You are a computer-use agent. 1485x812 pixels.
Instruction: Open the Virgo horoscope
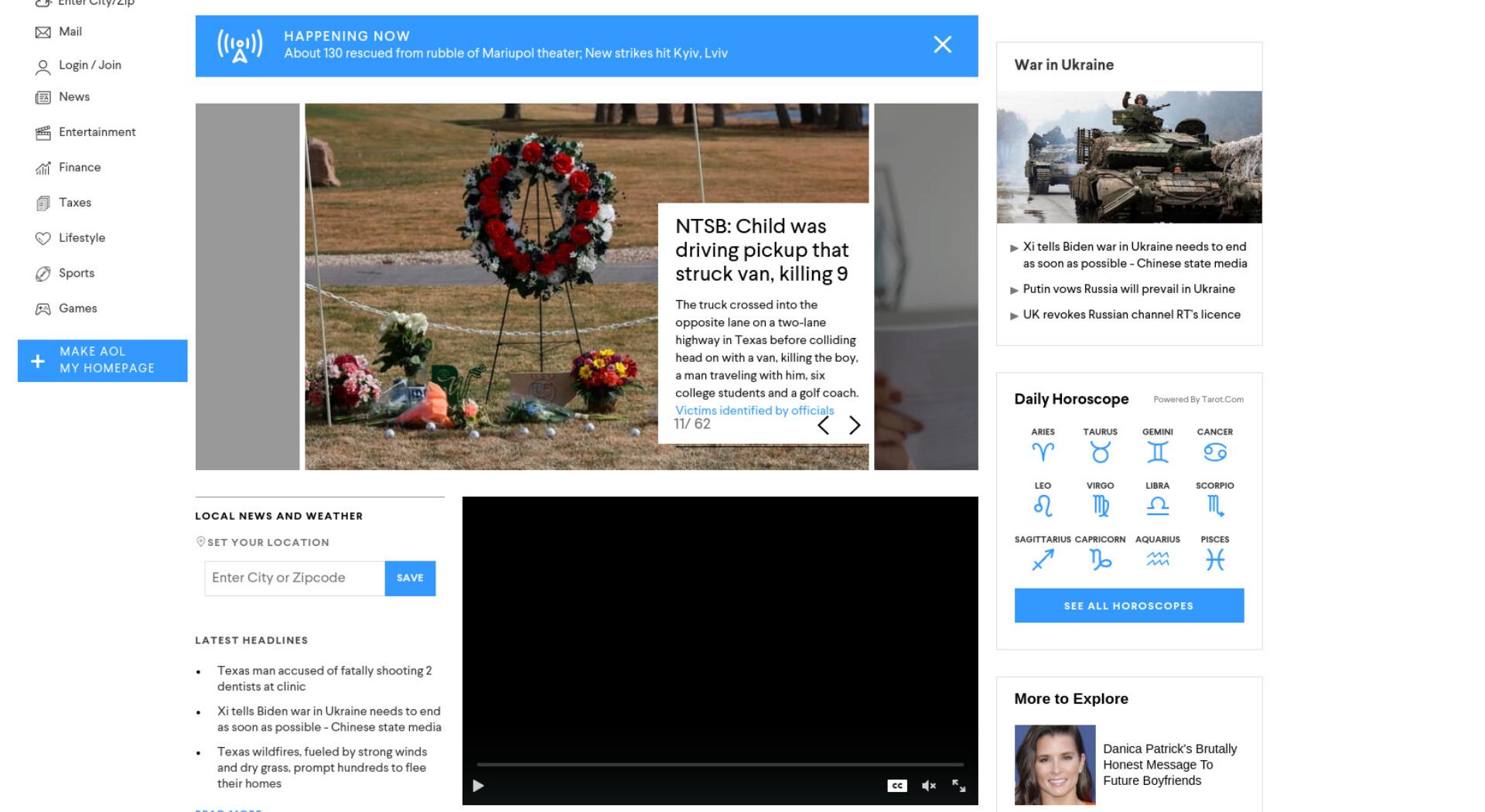click(1100, 499)
